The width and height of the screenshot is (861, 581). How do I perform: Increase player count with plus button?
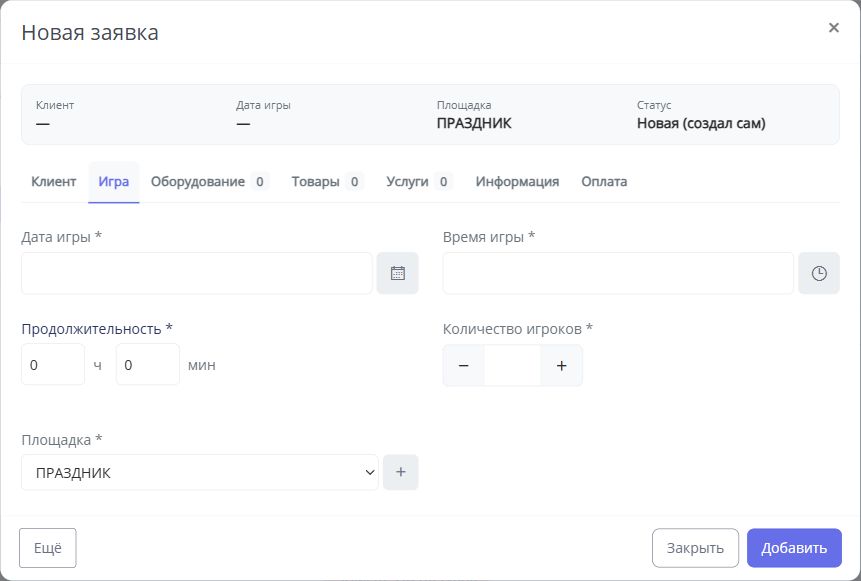pos(561,365)
